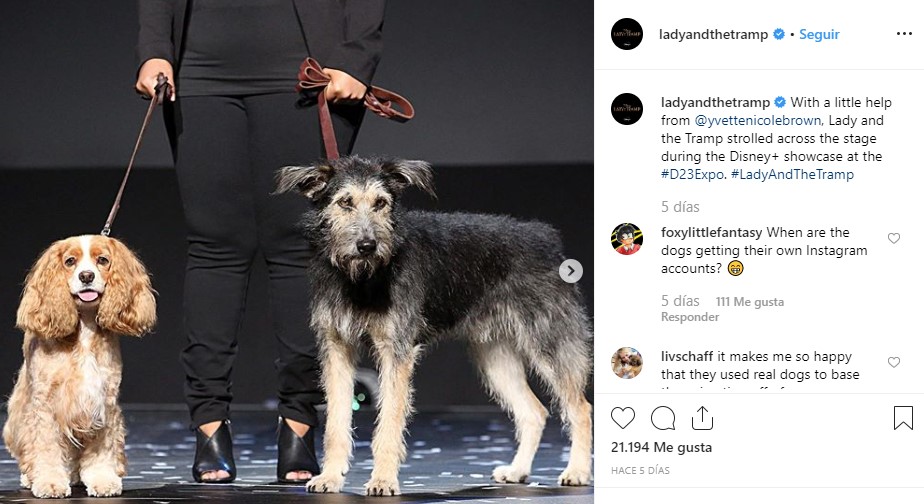Click the ladyandthetramp avatar beside the caption
This screenshot has height=504, width=924.
coord(627,109)
